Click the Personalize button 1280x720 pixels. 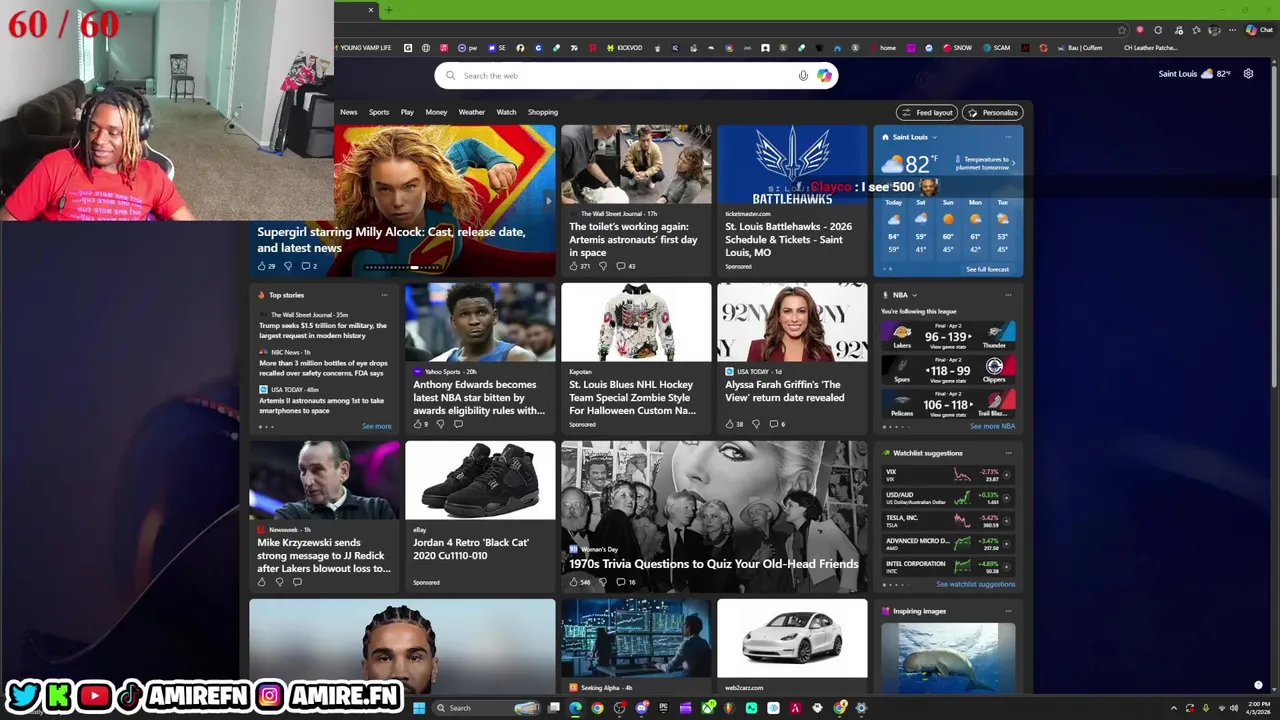click(993, 112)
